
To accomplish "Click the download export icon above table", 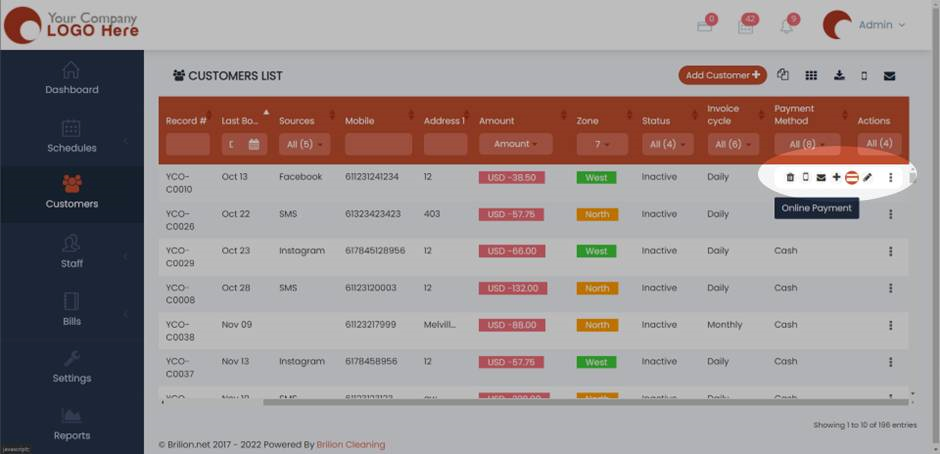I will tap(839, 75).
